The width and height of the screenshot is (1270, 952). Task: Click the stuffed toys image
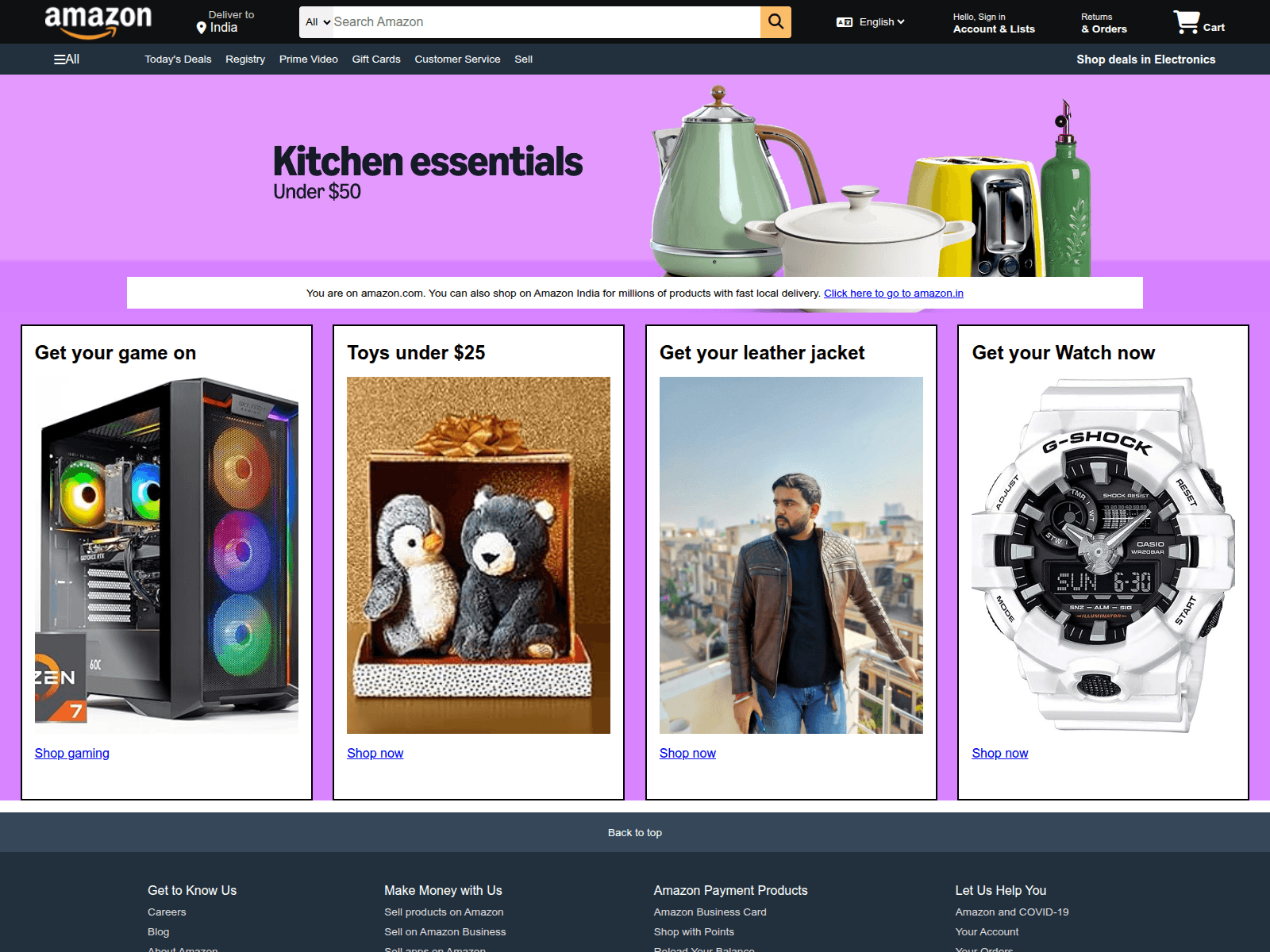coord(479,555)
